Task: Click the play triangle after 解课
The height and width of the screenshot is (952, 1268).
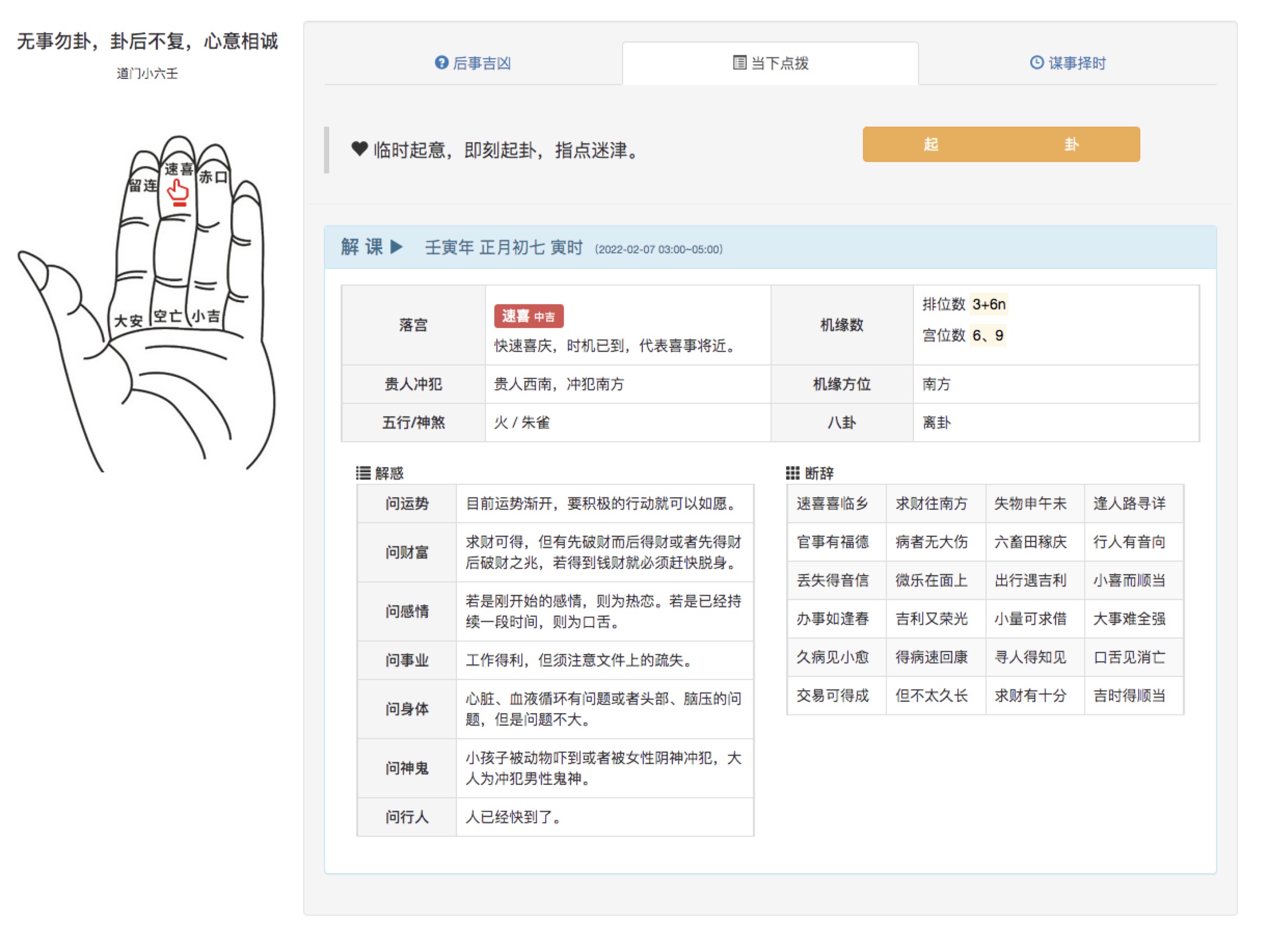Action: [x=397, y=247]
